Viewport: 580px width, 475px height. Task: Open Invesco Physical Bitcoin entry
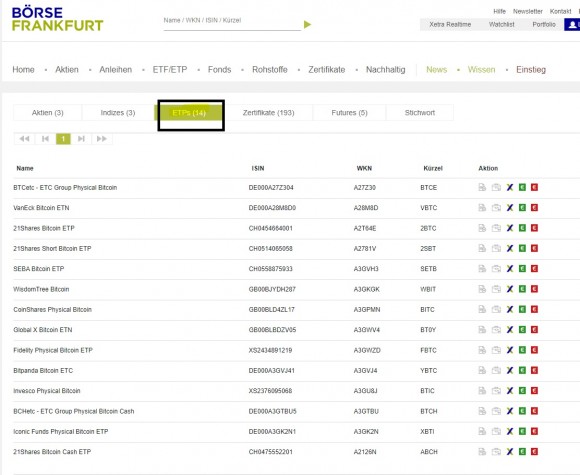[x=47, y=391]
